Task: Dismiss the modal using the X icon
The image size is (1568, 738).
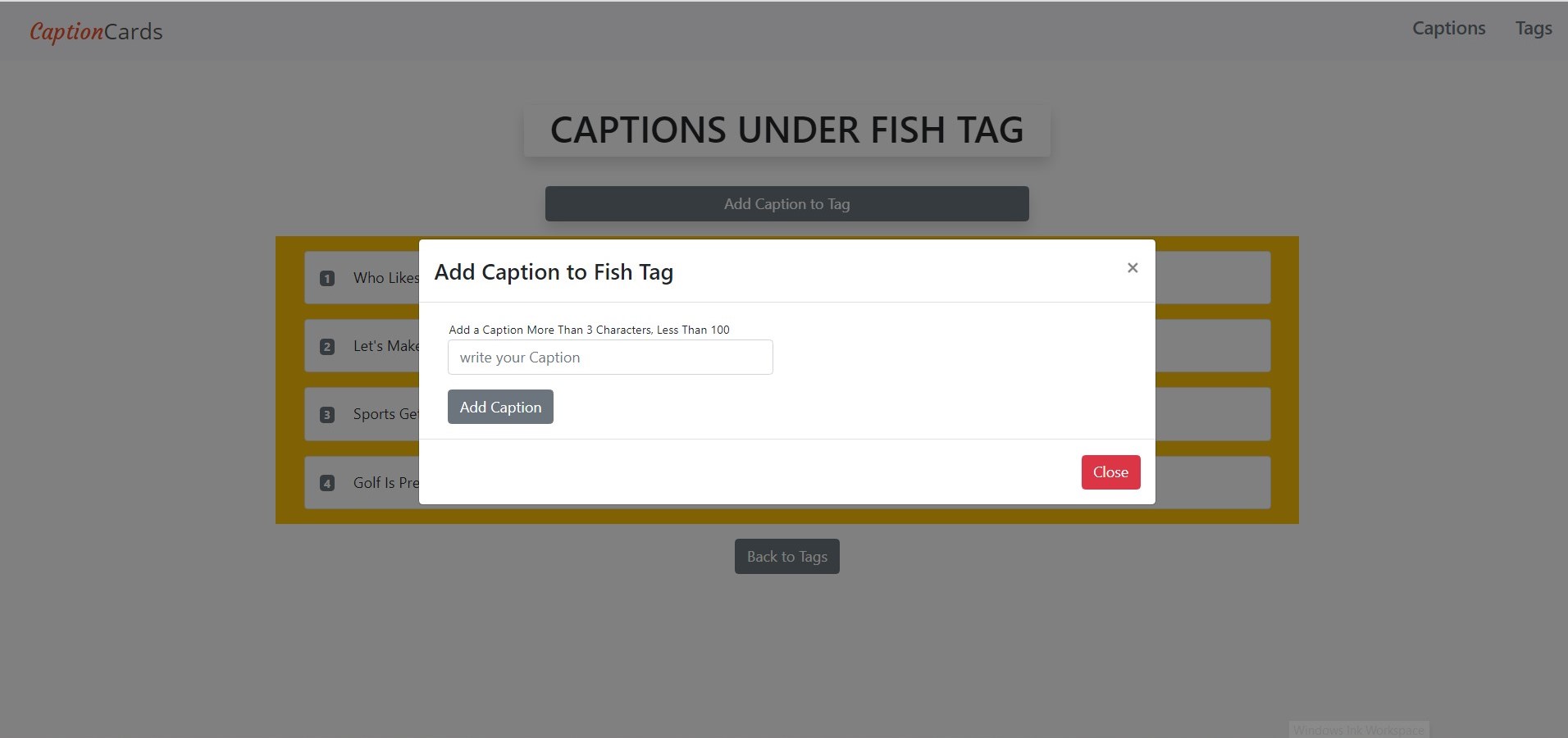Action: pos(1132,267)
